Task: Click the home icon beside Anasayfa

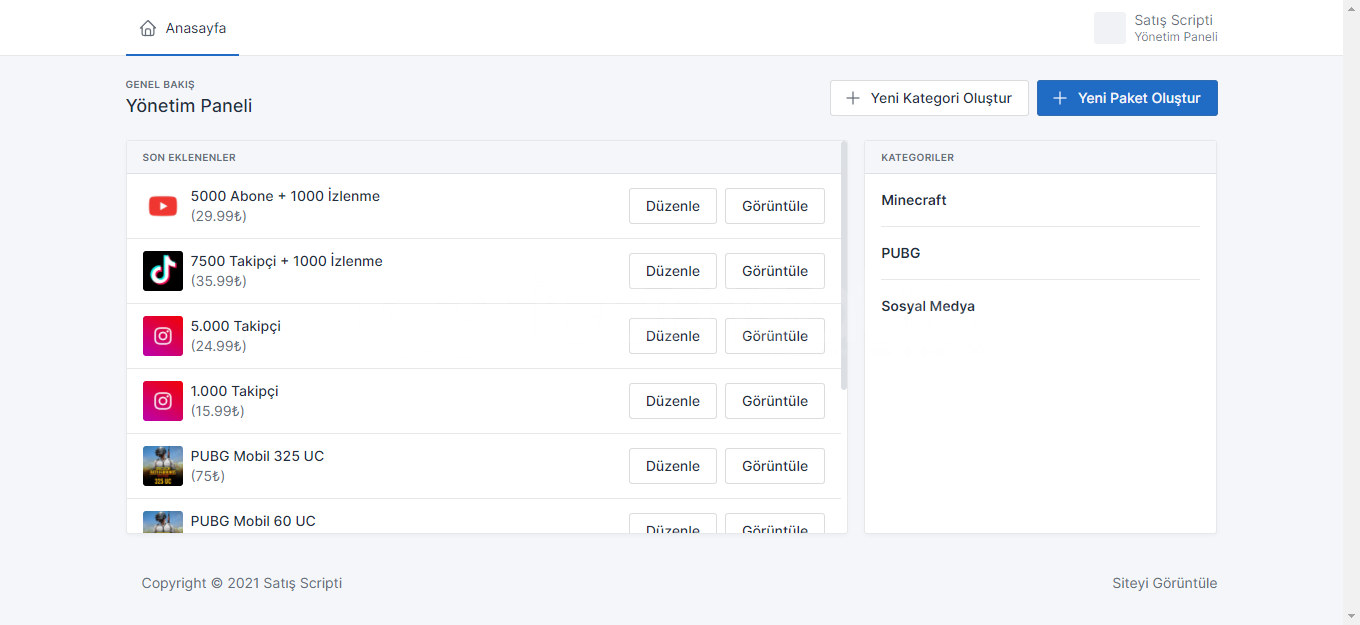Action: point(148,28)
